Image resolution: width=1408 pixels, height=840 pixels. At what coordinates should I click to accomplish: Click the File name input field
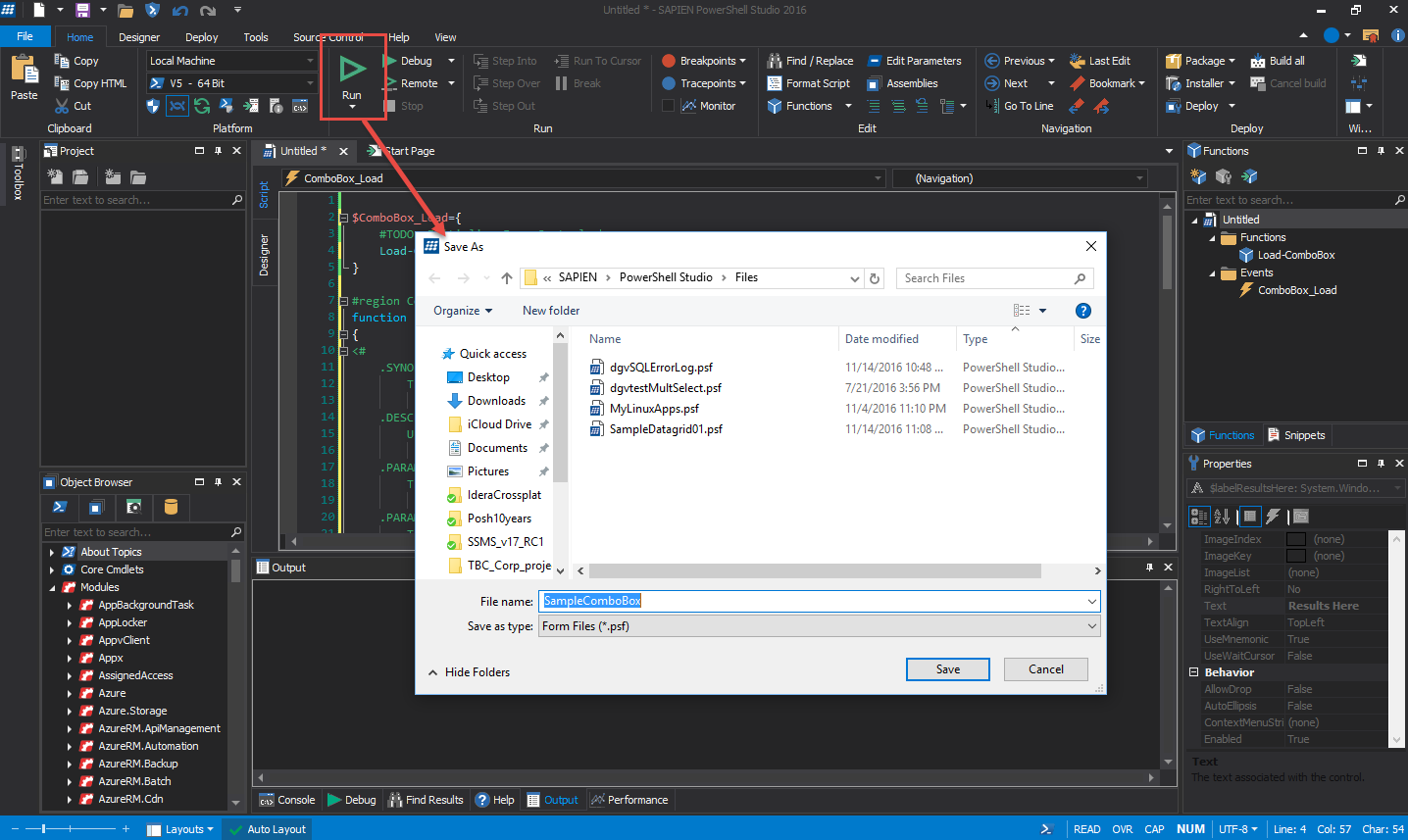[820, 601]
